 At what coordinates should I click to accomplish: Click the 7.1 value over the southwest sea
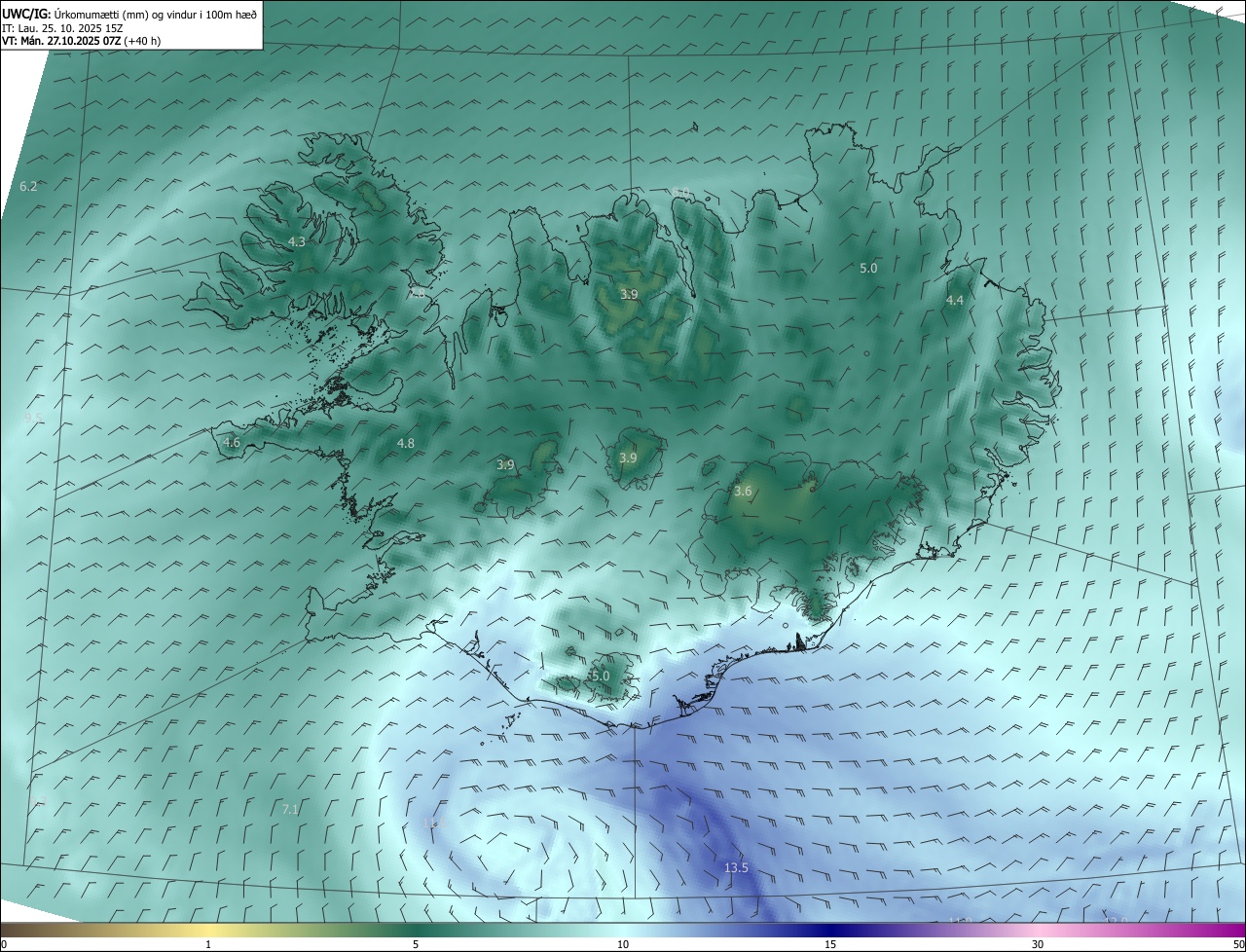pyautogui.click(x=290, y=809)
